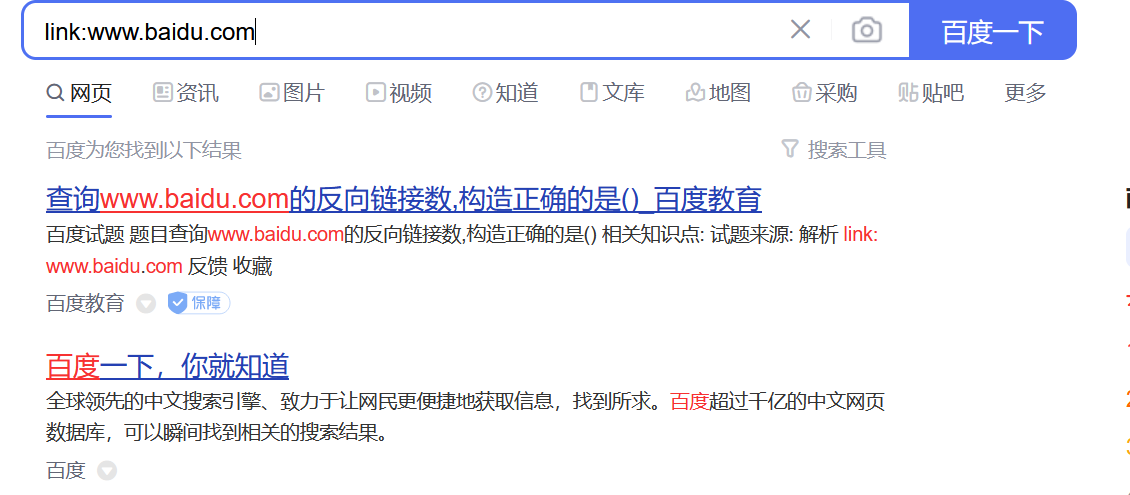Click the question mark icon on 知道 tab
The height and width of the screenshot is (495, 1130).
pos(482,92)
